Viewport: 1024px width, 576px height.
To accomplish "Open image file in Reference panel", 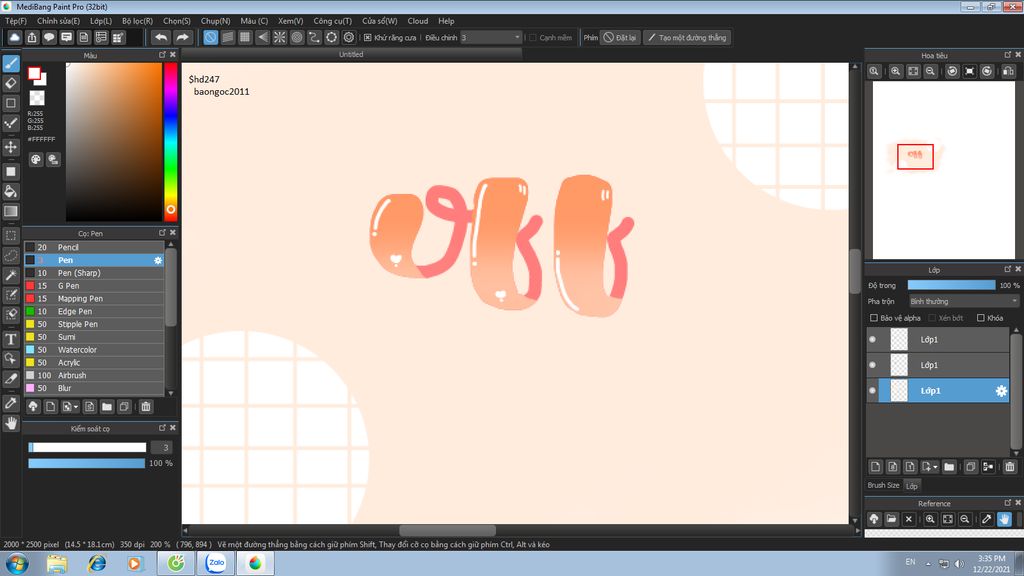I will (891, 519).
